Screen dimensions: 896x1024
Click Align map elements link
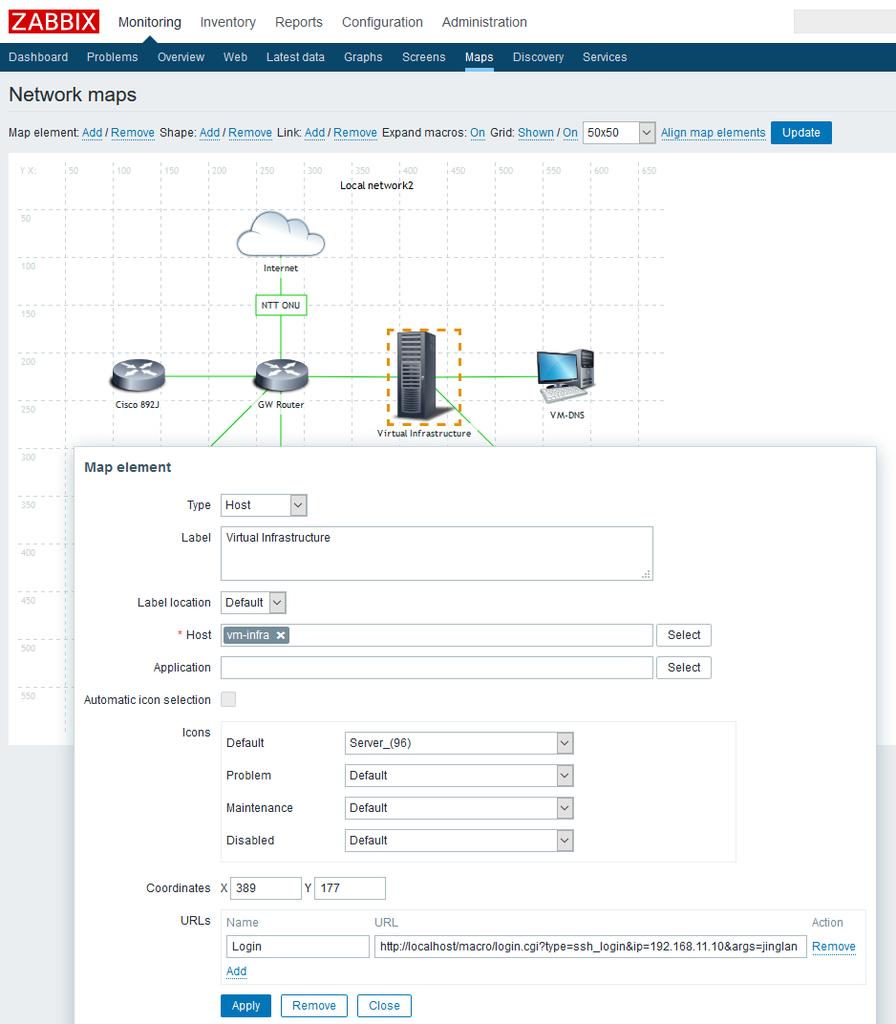712,133
